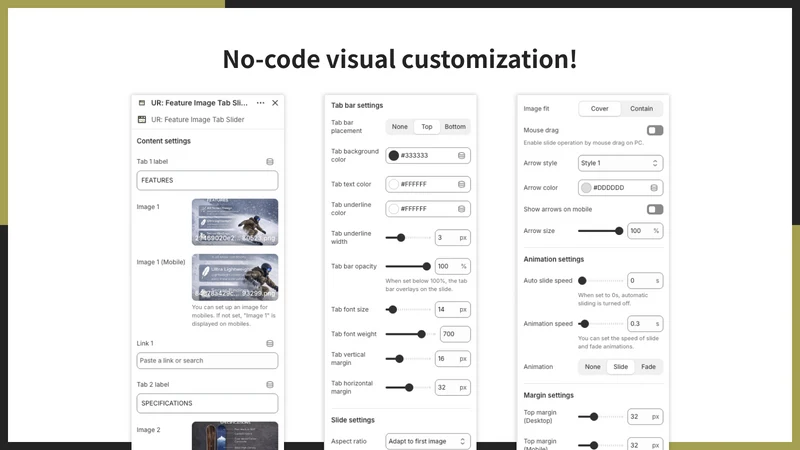Click the Tab underline width value field
The image size is (800, 450).
click(x=453, y=238)
